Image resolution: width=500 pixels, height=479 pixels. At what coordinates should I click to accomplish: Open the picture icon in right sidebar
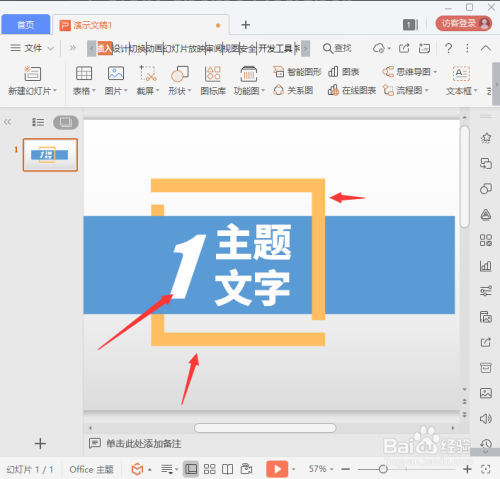coord(486,393)
